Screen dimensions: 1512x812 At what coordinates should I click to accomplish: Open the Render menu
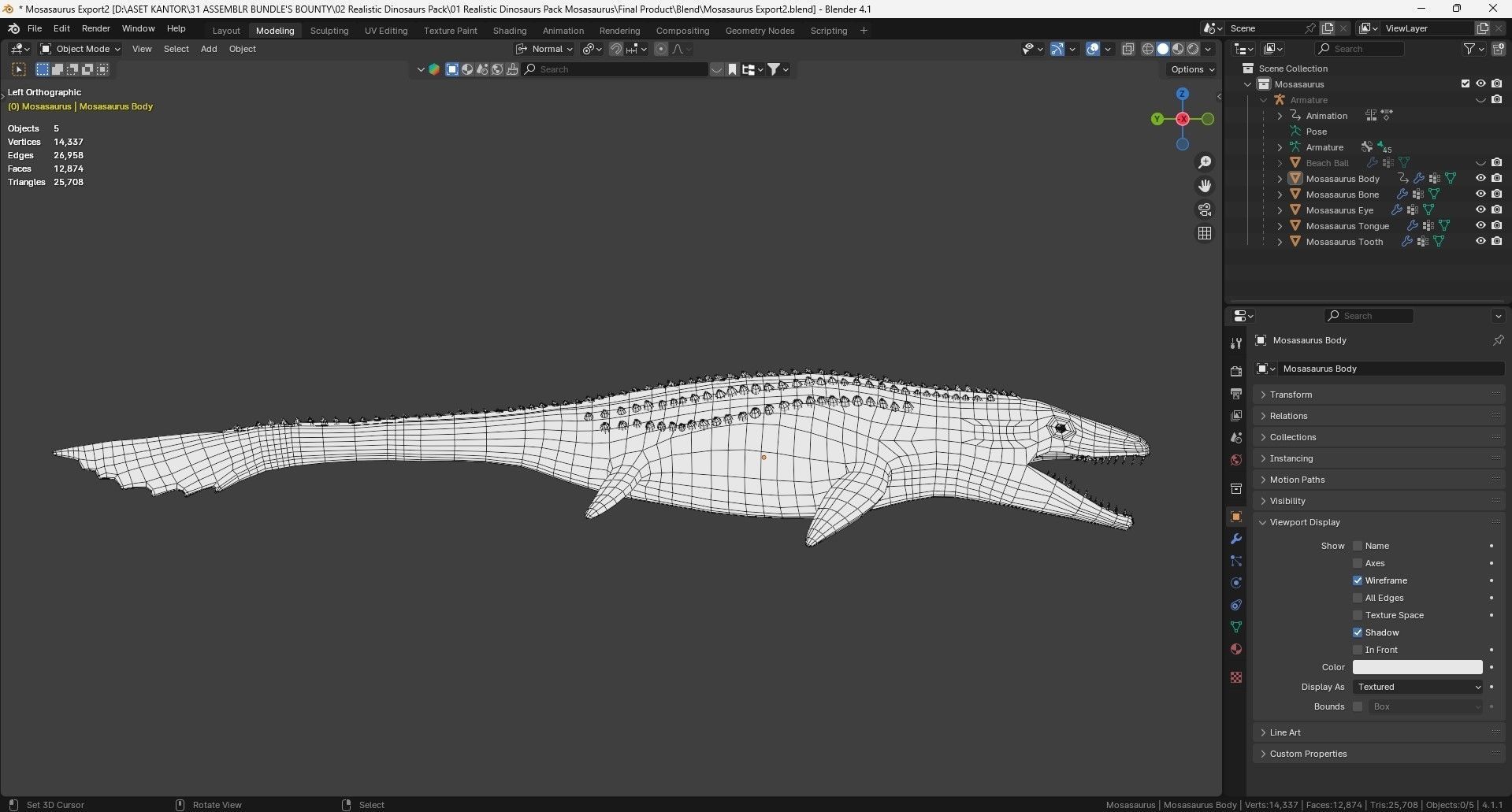click(96, 28)
